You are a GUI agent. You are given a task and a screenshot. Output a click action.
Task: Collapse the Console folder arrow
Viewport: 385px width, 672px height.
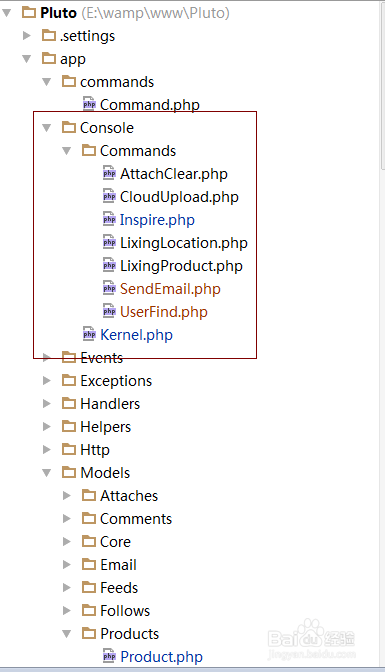[x=47, y=127]
